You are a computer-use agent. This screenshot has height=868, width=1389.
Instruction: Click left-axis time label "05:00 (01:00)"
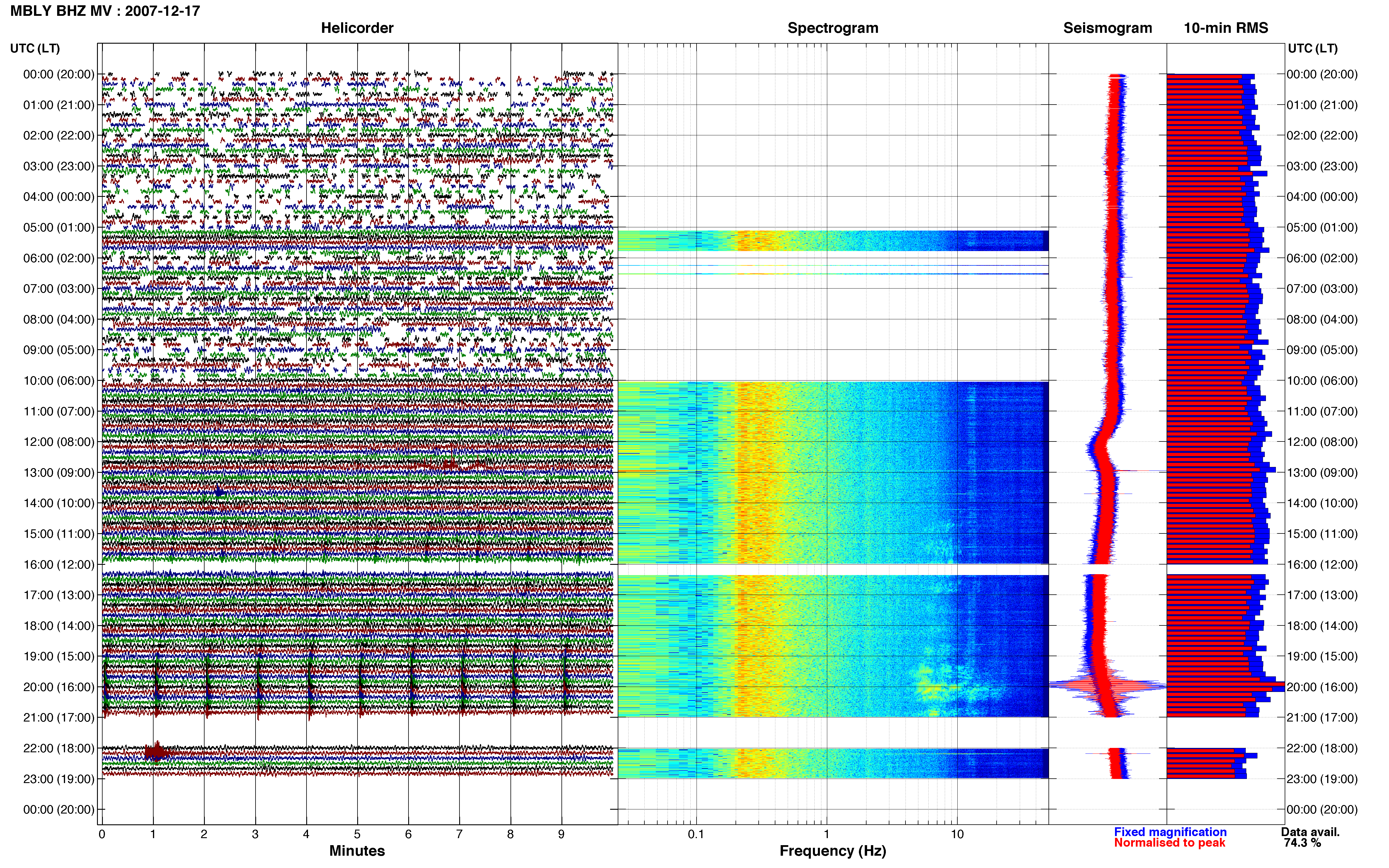click(59, 227)
